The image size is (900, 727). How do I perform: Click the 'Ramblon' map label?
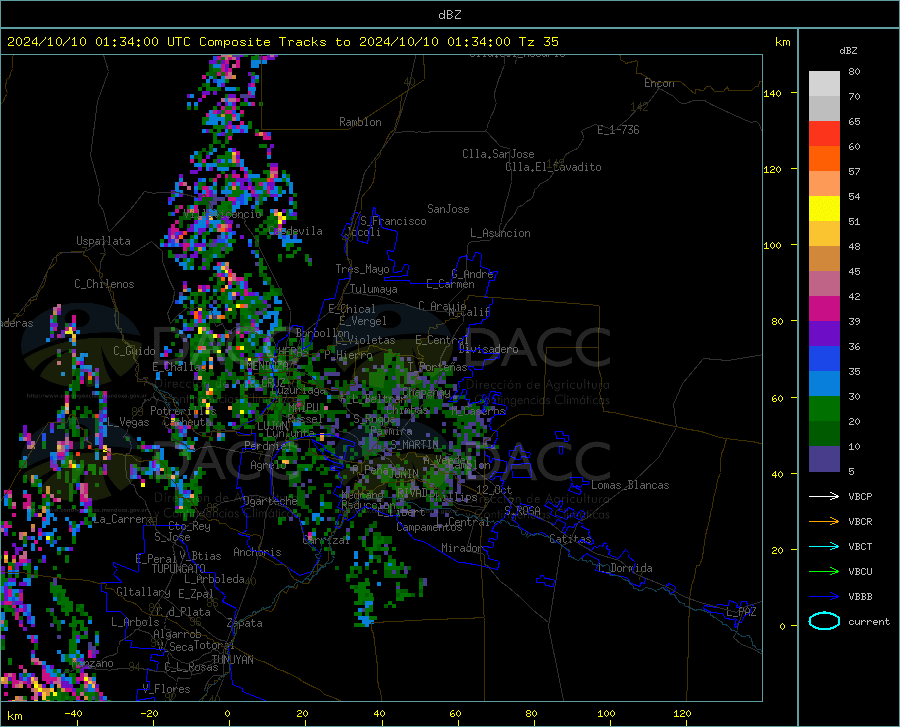[360, 122]
